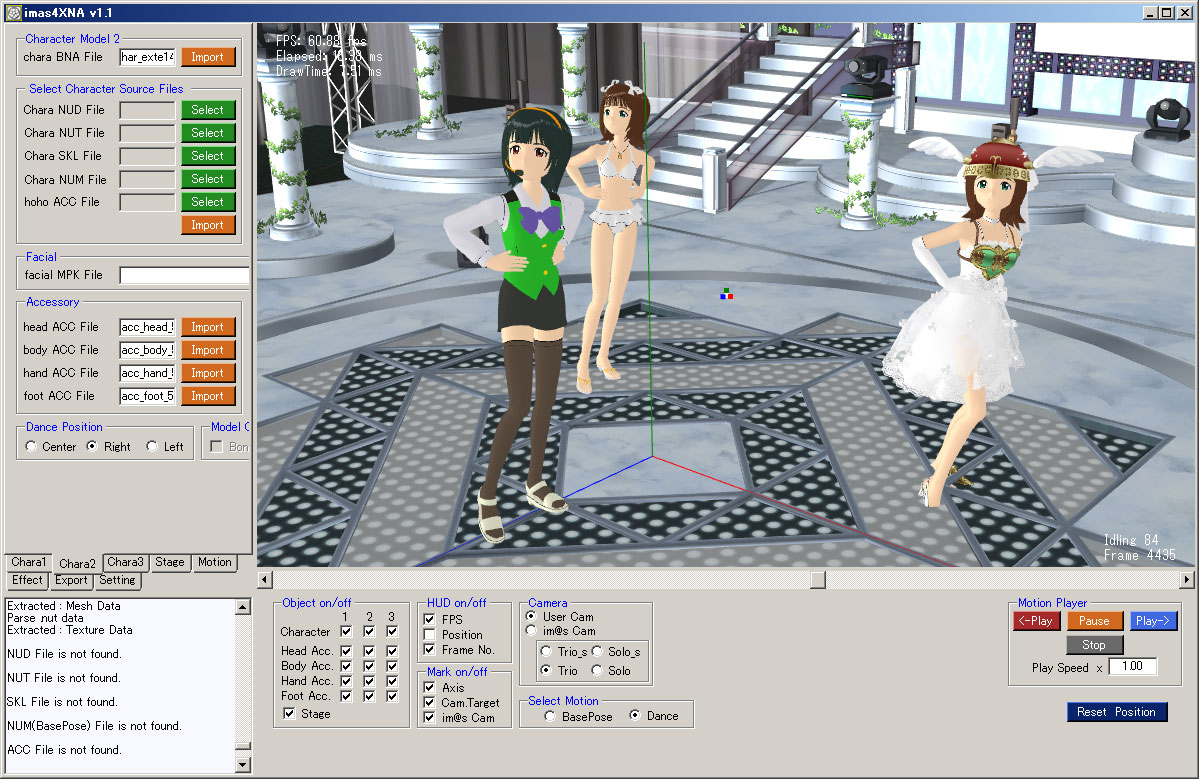Toggle Head Acc. checkbox for character 1
Screen dimensions: 1199x779
[x=346, y=651]
